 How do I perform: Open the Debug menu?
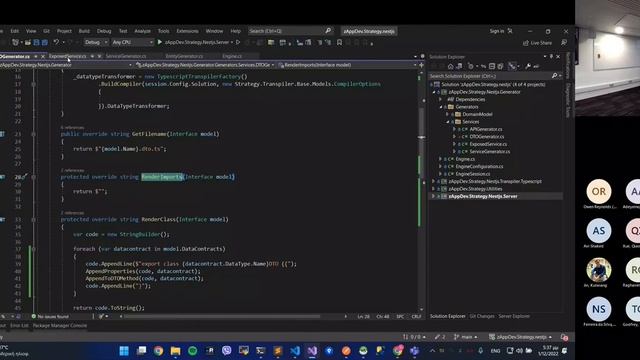(104, 31)
